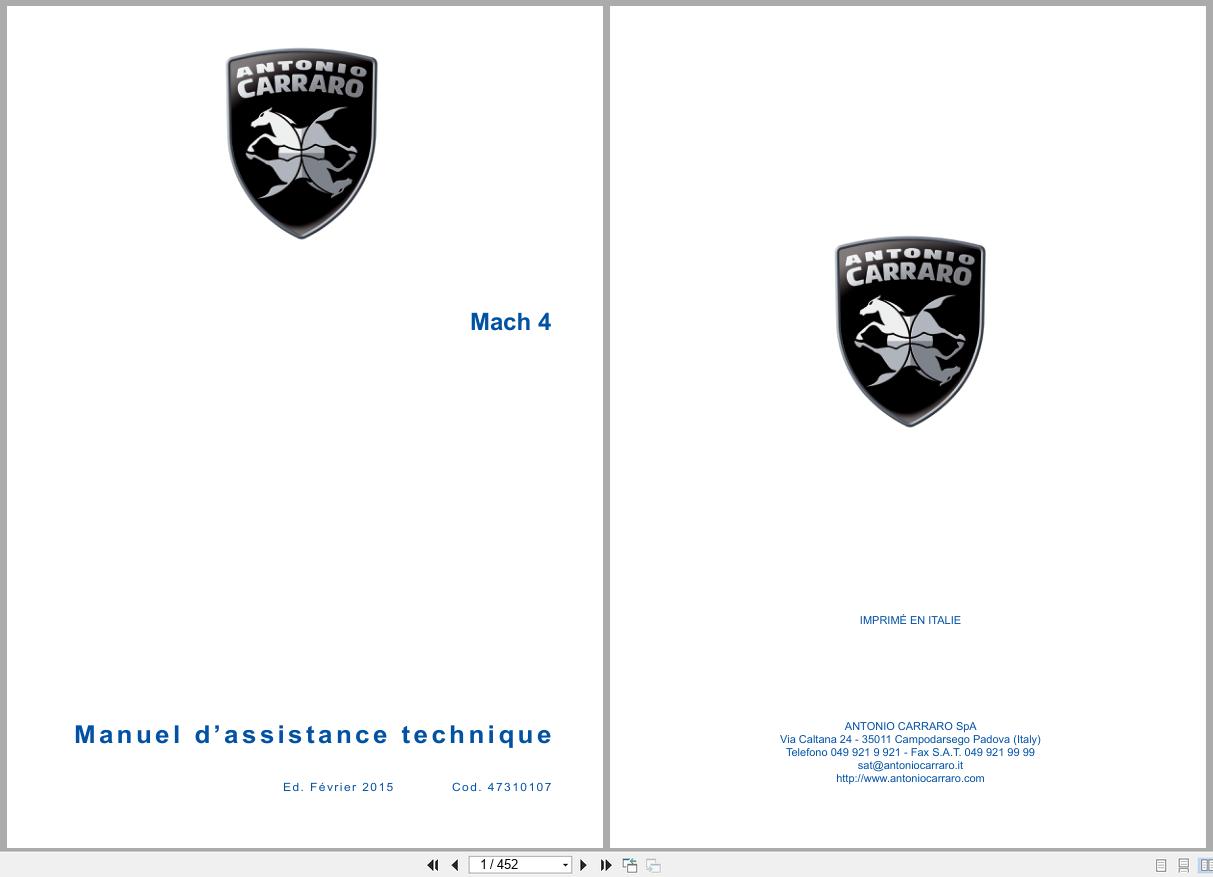Click ANTONIO CARRARO SpA company name line
The height and width of the screenshot is (877, 1213).
tap(910, 726)
